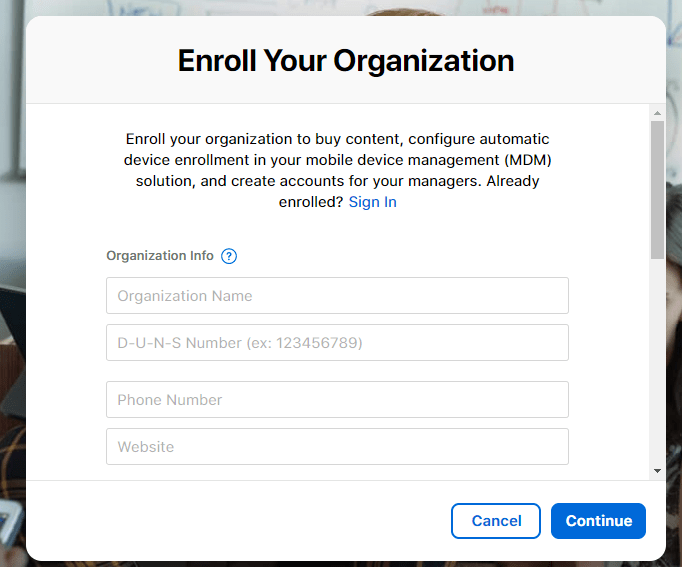Image resolution: width=682 pixels, height=567 pixels.
Task: Focus the Organization Name field
Action: pos(337,296)
